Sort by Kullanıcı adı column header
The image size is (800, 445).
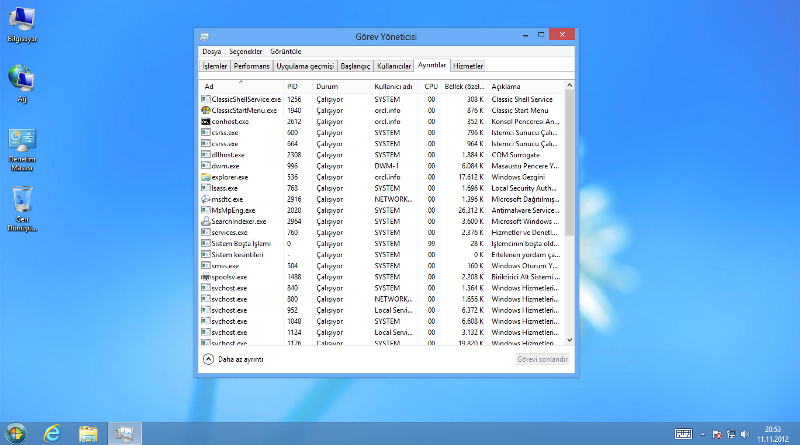click(x=394, y=86)
